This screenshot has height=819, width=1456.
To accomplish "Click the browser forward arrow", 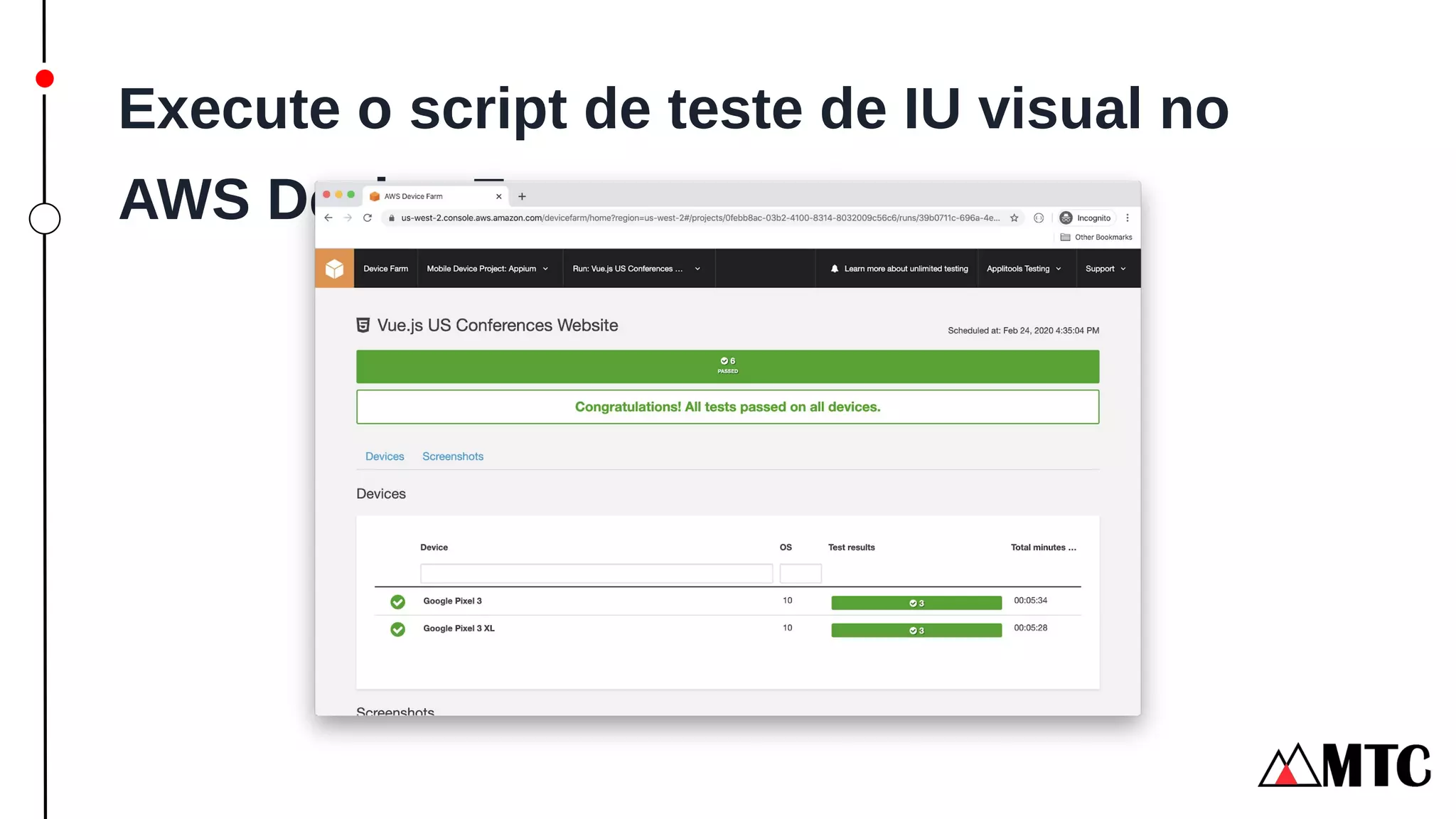I will click(348, 218).
